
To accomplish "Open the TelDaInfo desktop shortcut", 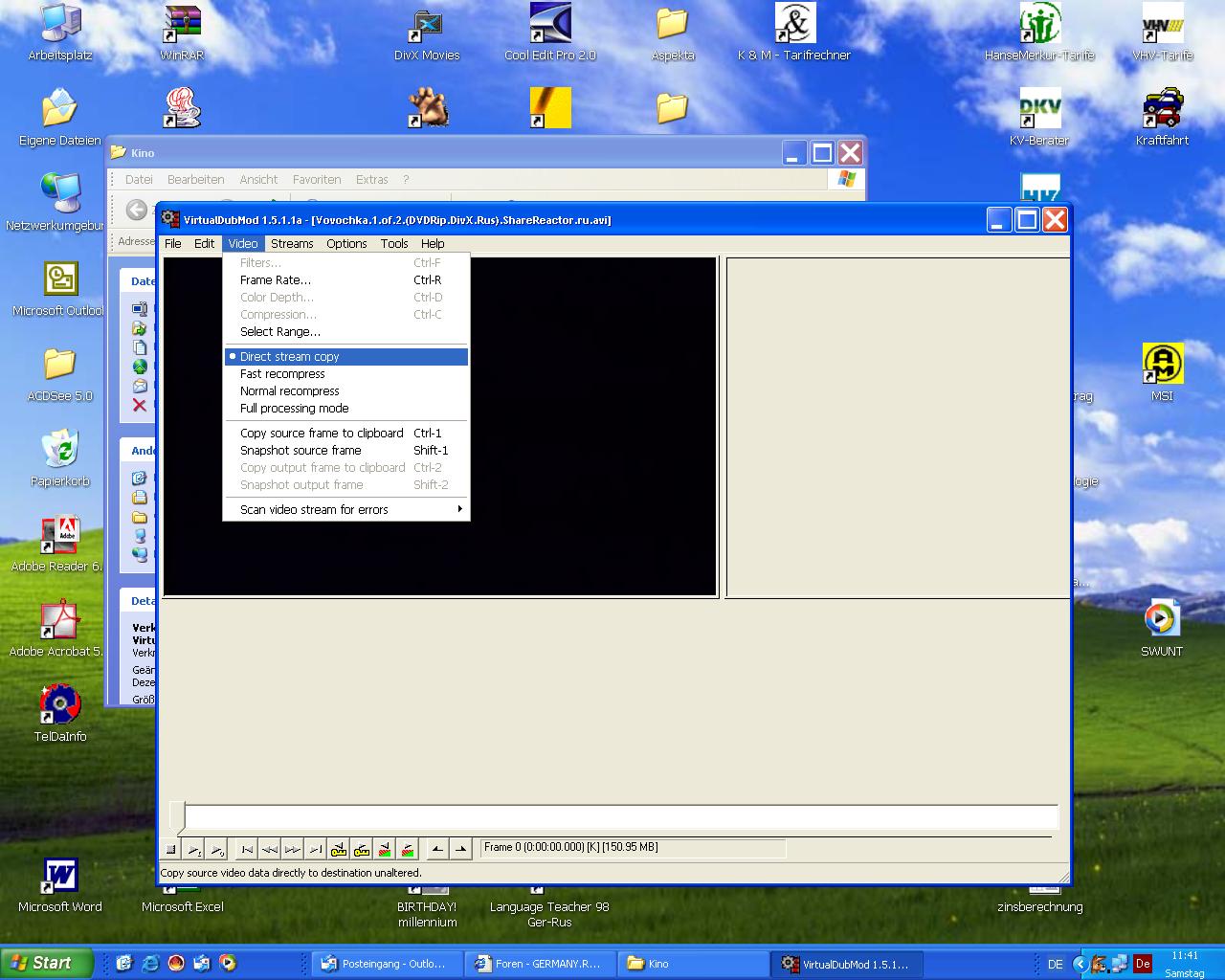I will point(60,714).
